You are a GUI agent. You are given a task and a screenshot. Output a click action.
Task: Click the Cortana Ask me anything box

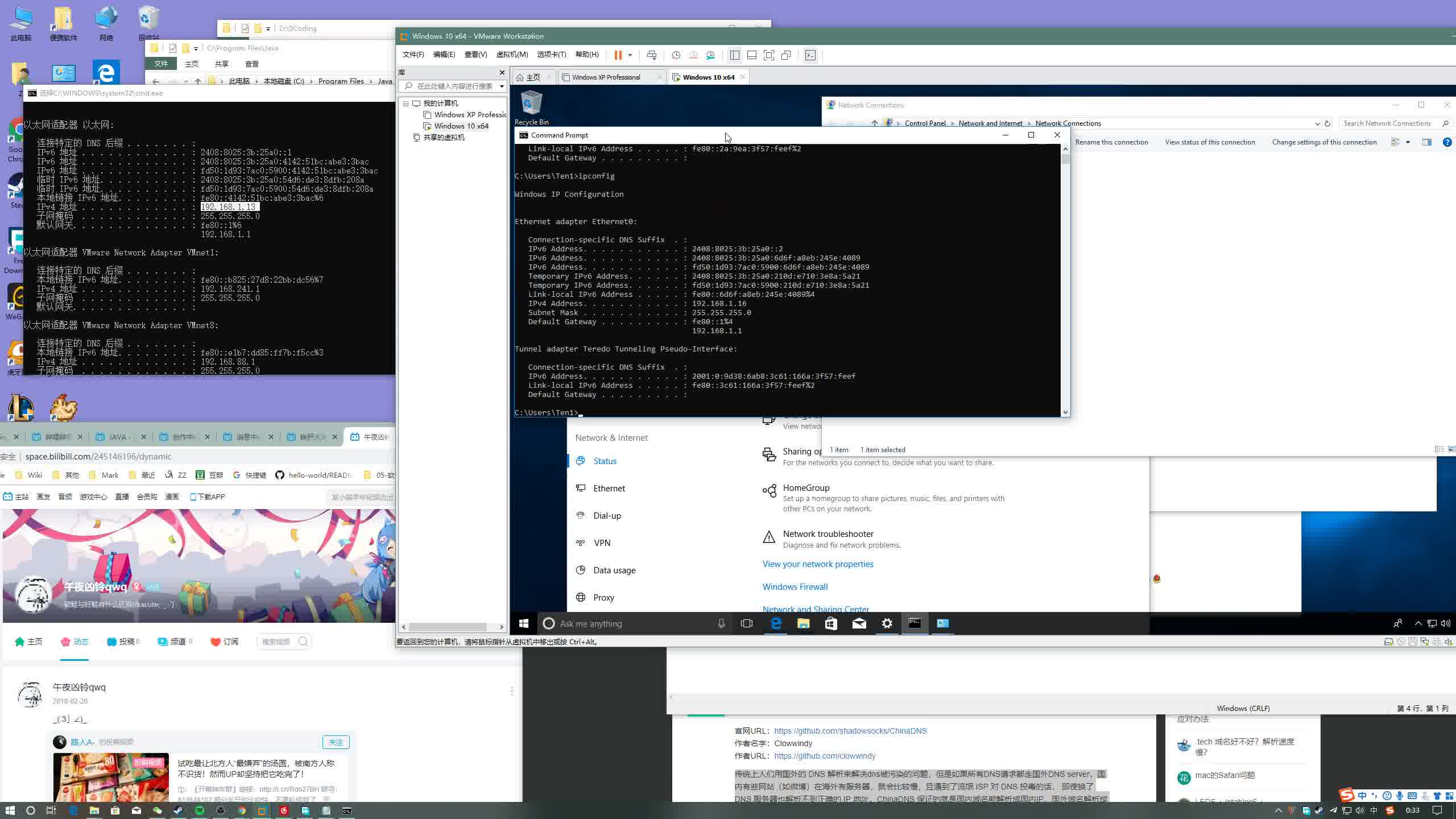point(634,624)
